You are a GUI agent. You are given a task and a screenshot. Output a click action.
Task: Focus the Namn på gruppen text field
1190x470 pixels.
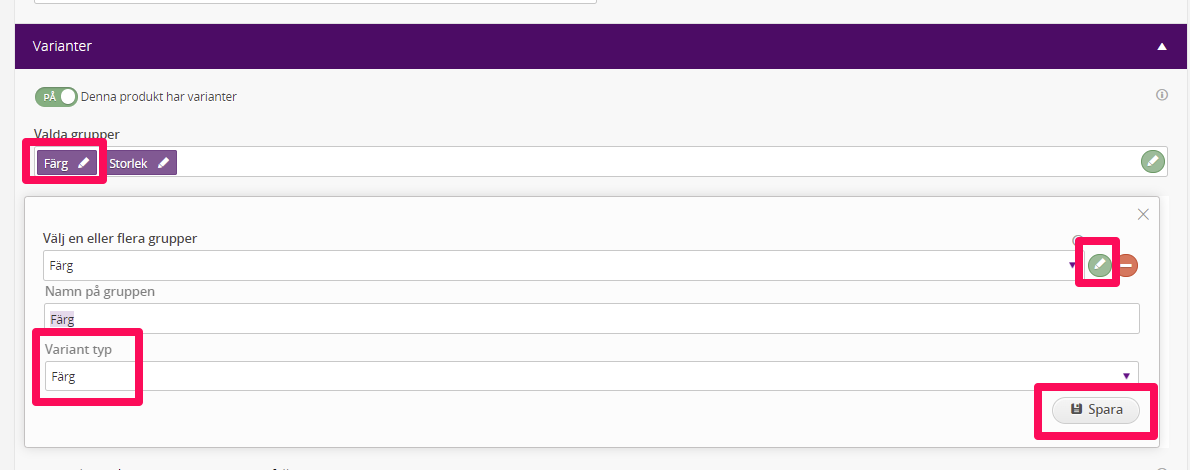pos(592,319)
